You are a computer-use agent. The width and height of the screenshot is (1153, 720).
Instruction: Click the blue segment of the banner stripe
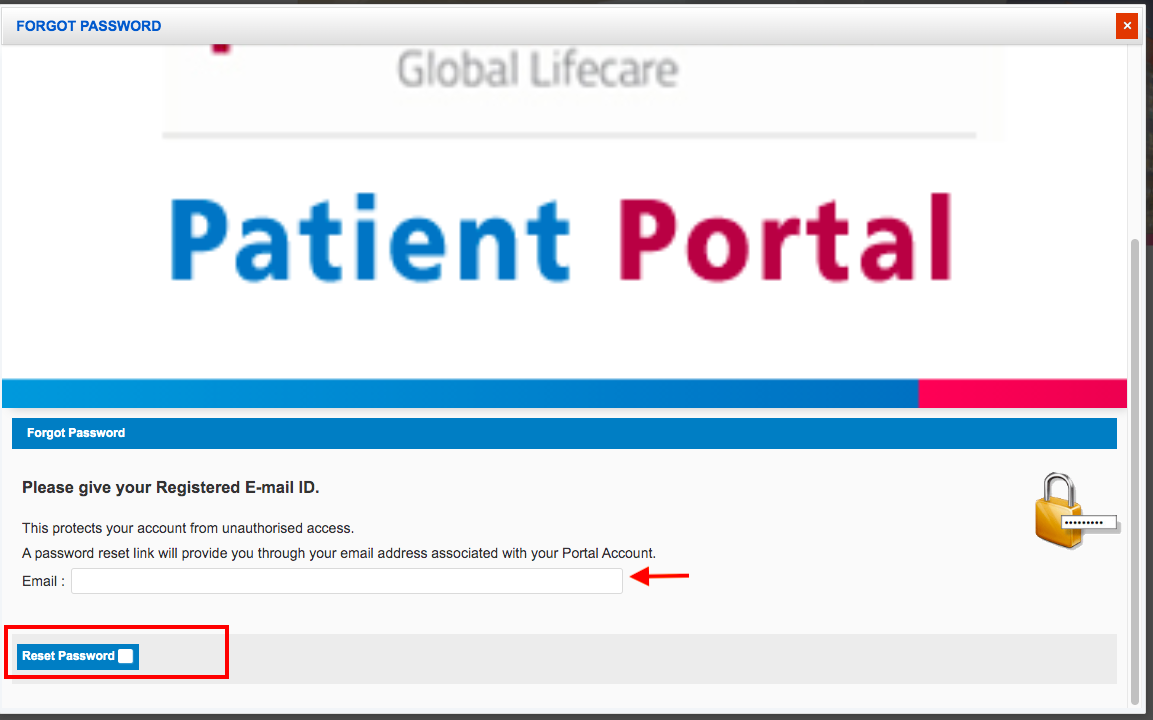460,393
